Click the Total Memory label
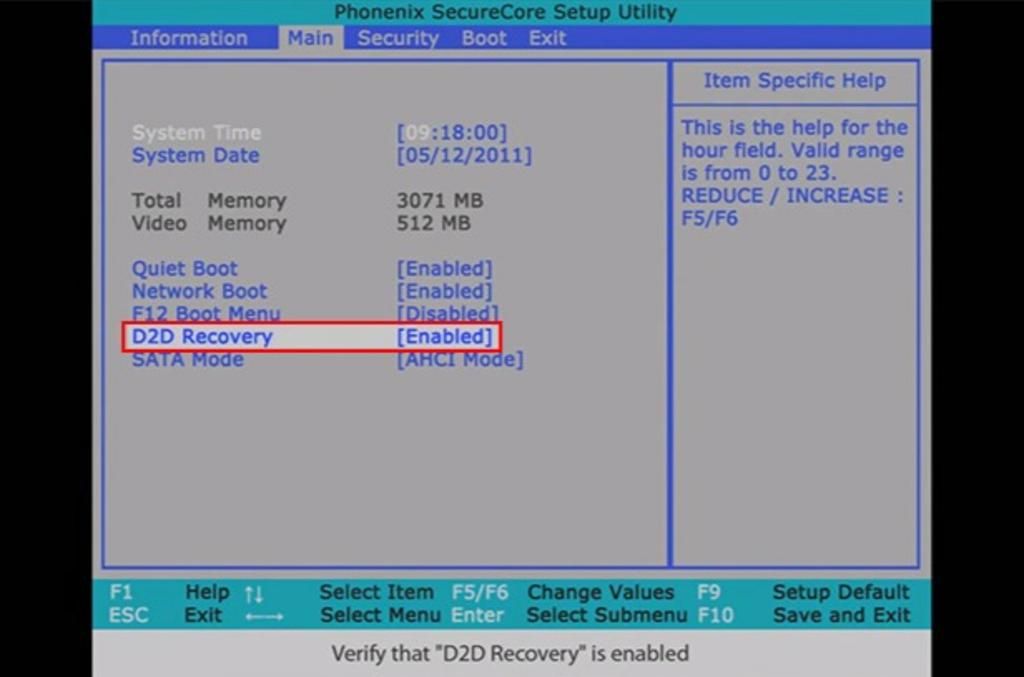The width and height of the screenshot is (1024, 677). (209, 200)
